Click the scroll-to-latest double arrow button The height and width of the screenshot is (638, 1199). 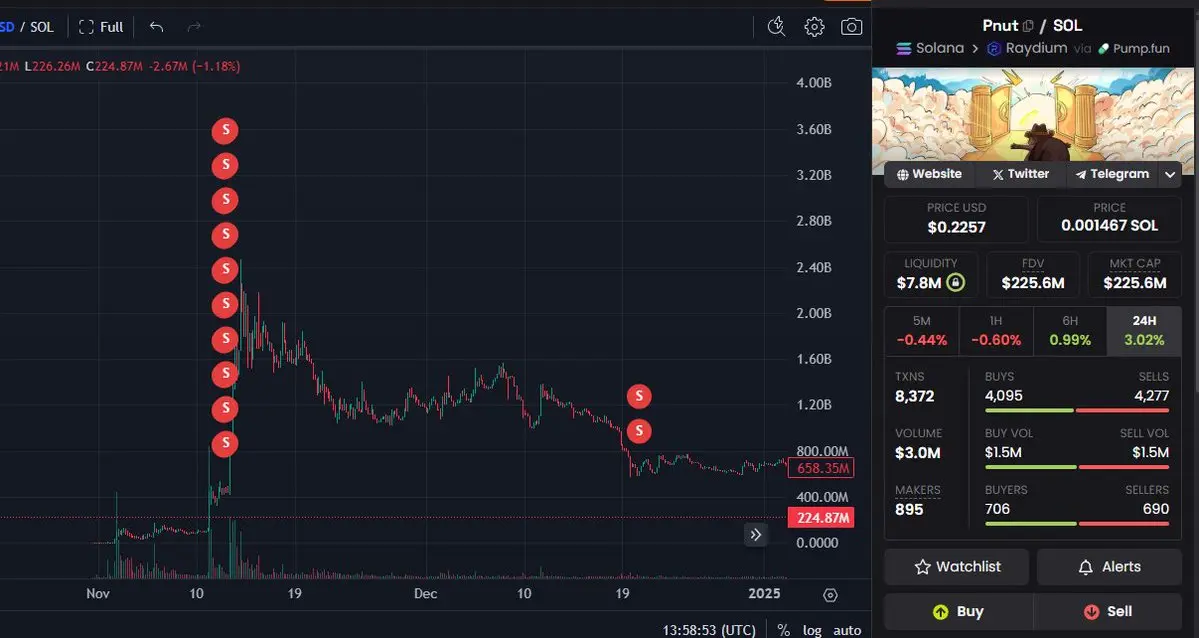(x=755, y=535)
